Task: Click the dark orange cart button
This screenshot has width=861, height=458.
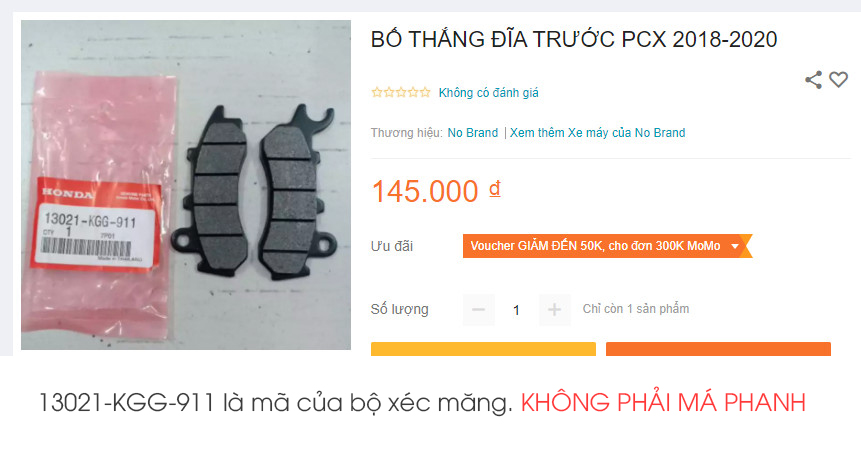Action: [718, 349]
